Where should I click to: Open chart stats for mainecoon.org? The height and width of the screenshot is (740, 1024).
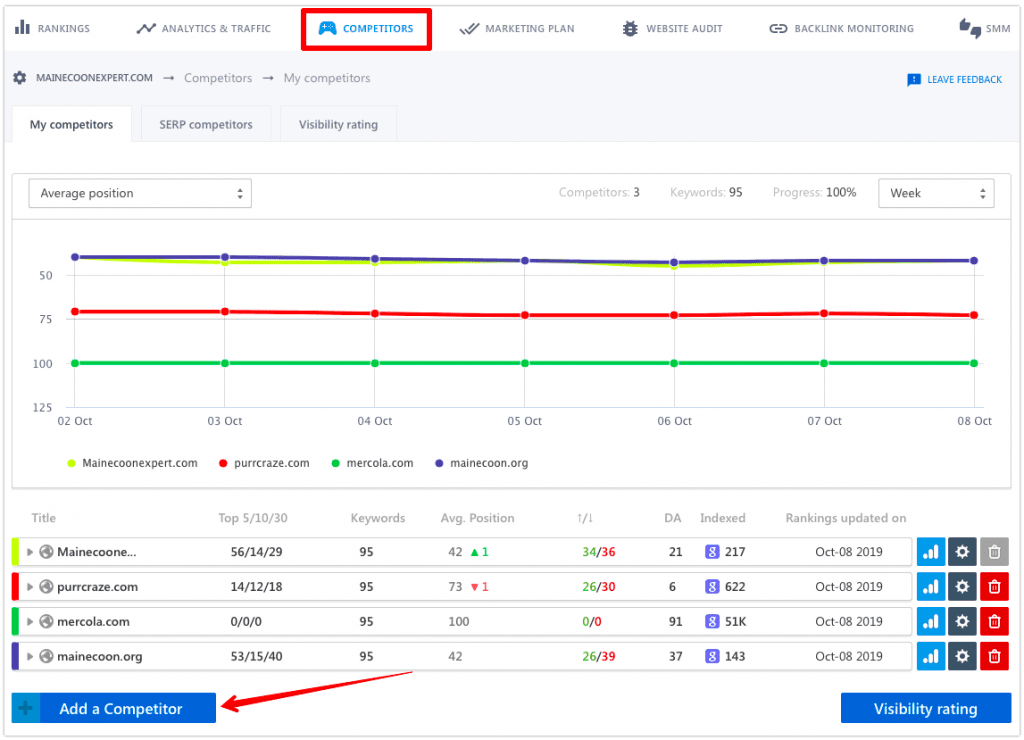(x=931, y=656)
